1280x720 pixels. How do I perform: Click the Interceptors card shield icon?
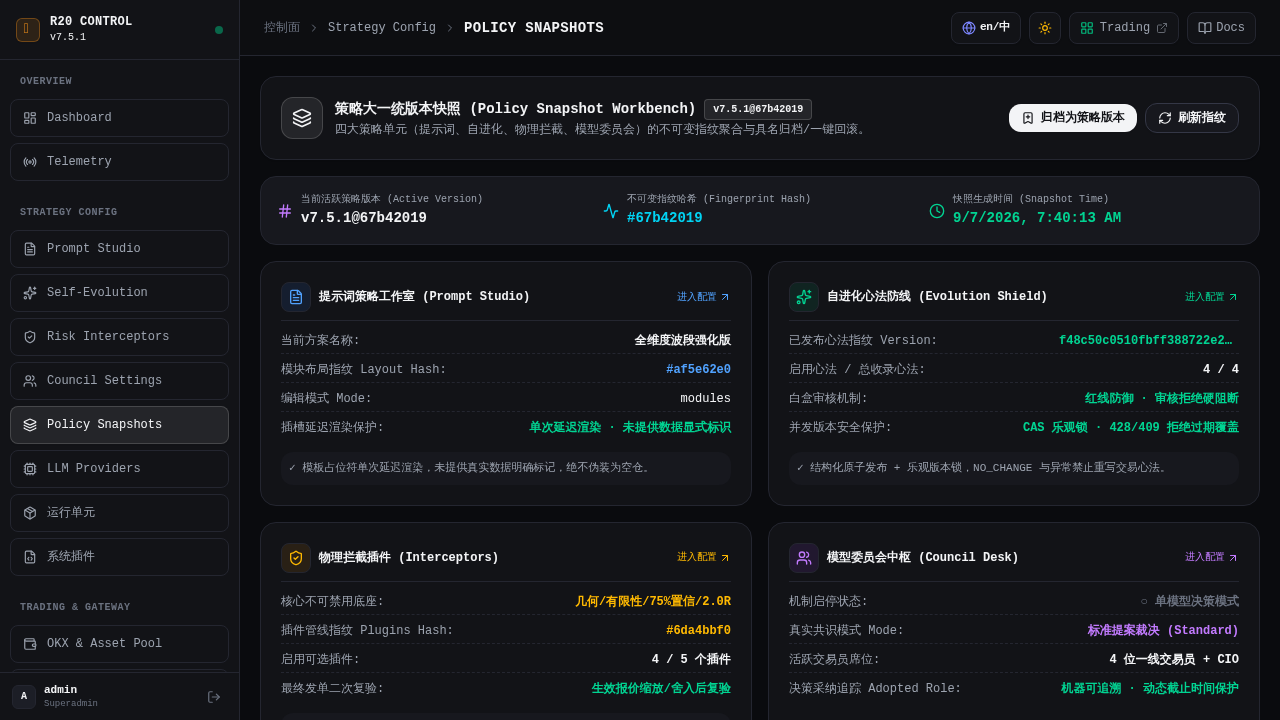pyautogui.click(x=296, y=558)
